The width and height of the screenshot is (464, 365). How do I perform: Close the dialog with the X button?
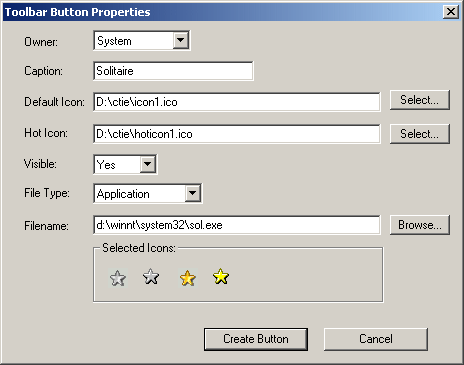[451, 12]
